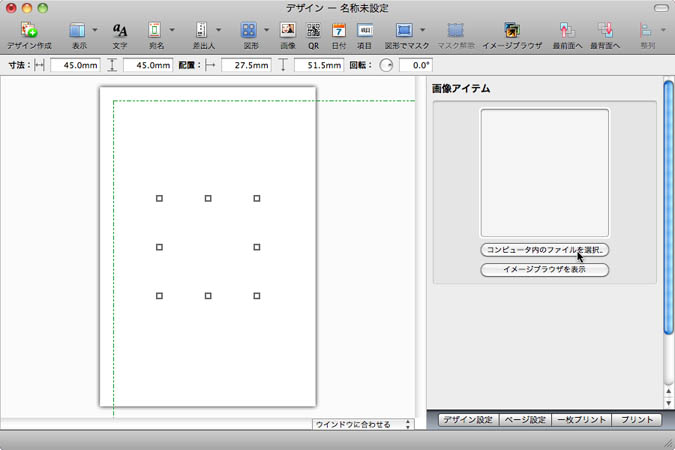This screenshot has height=450, width=675.
Task: Insert a QR code item
Action: [x=313, y=31]
